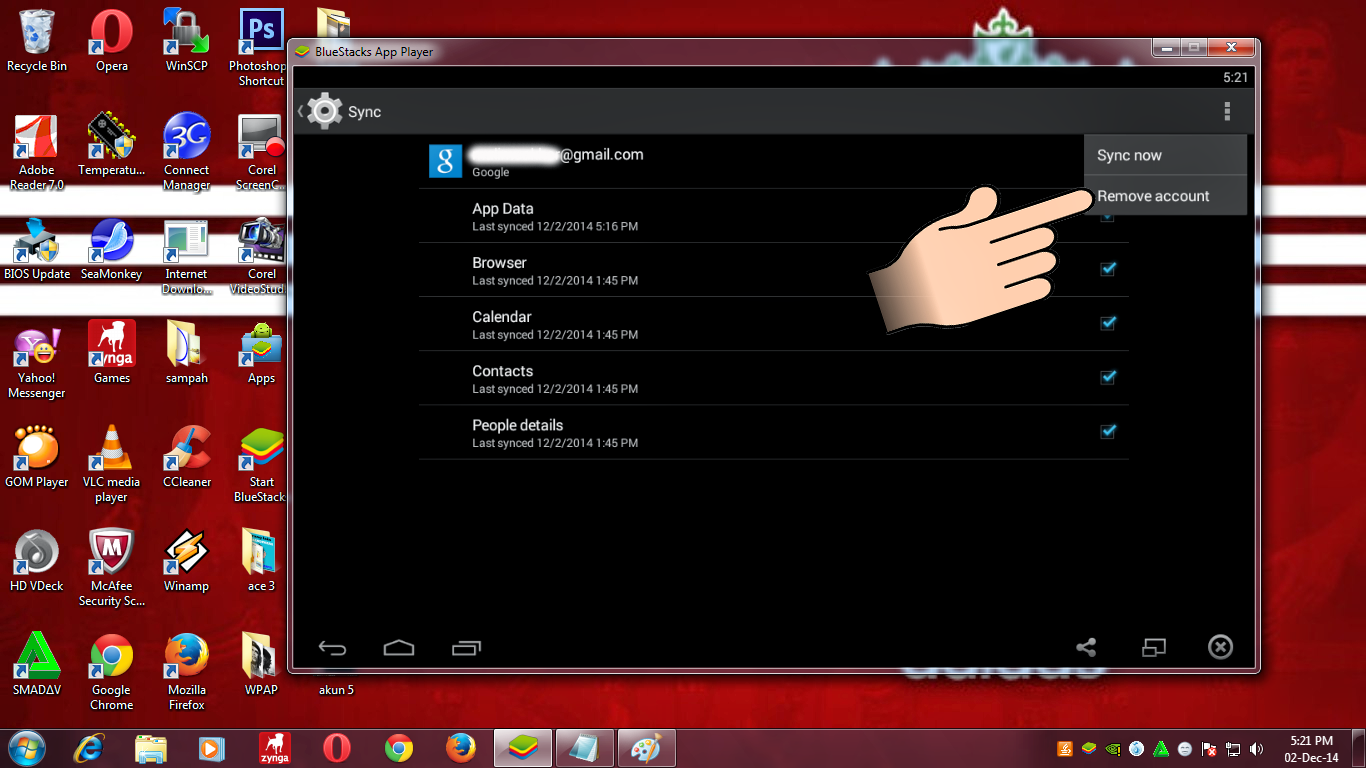1366x768 pixels.
Task: Tap the settings gear back icon beside Sync
Action: tap(320, 111)
